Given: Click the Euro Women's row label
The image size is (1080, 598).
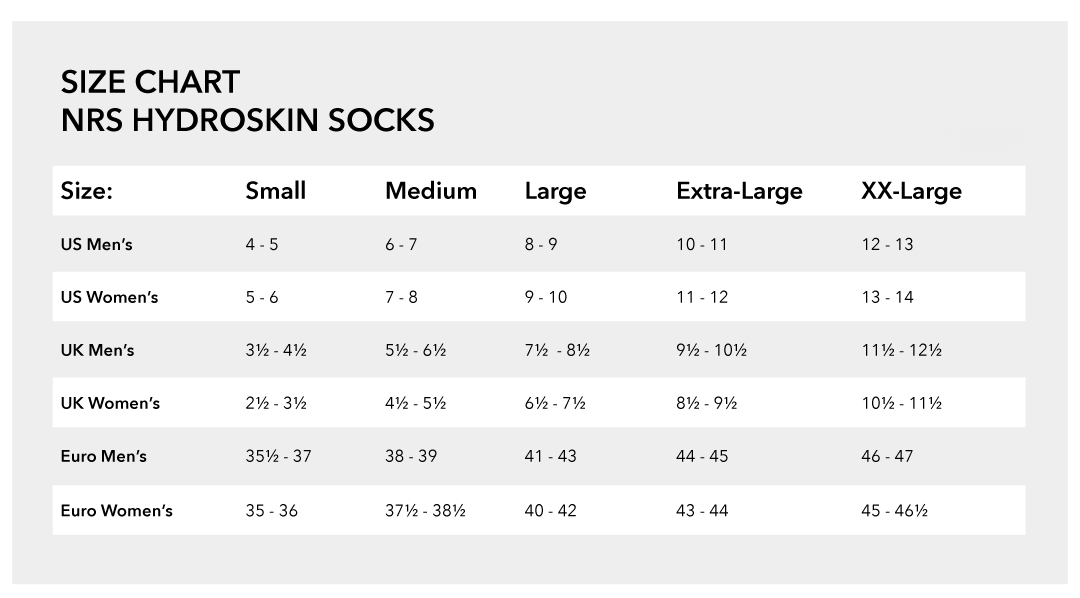Looking at the screenshot, I should pyautogui.click(x=116, y=511).
